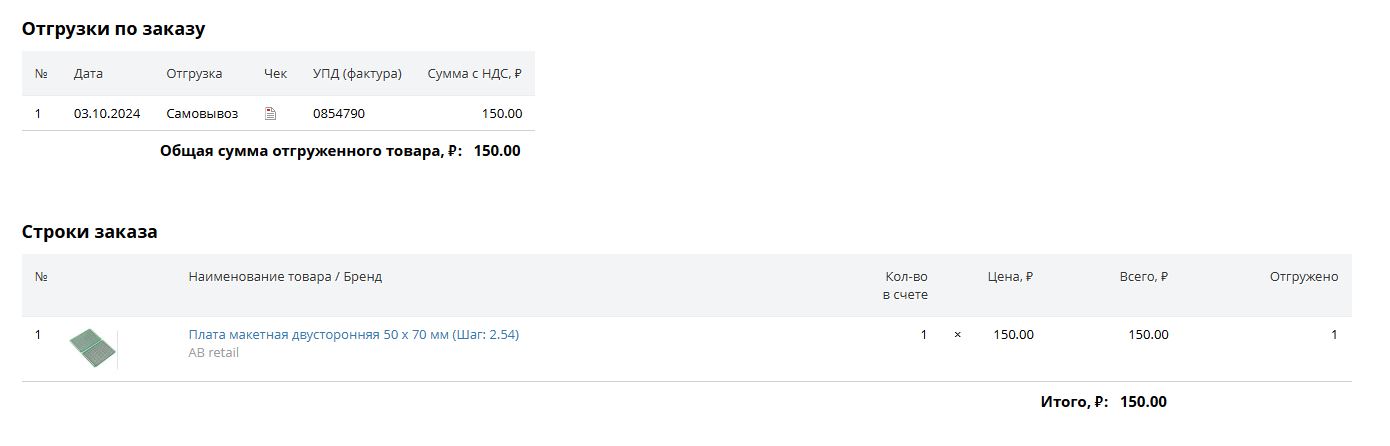This screenshot has height=446, width=1390.
Task: Select the Строки заказа section heading
Action: (x=90, y=232)
